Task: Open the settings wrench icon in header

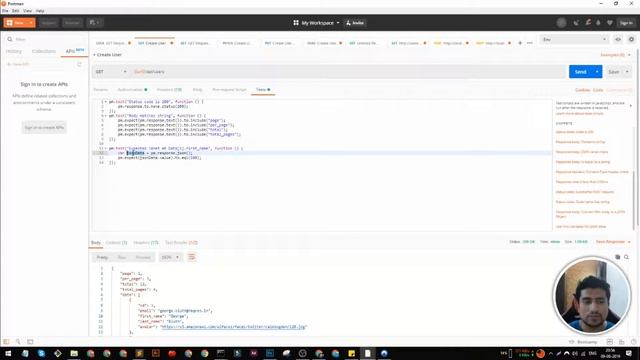Action: click(588, 23)
